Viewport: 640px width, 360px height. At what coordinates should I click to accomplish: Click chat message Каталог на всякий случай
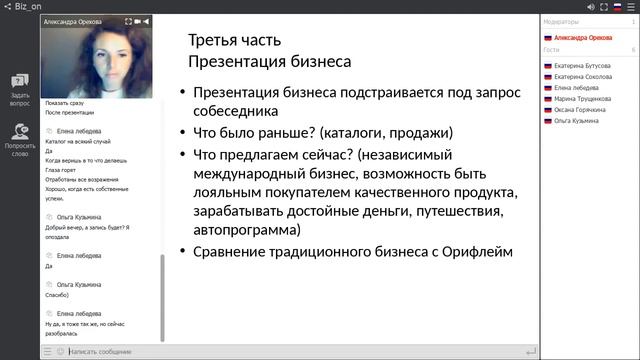pos(78,142)
